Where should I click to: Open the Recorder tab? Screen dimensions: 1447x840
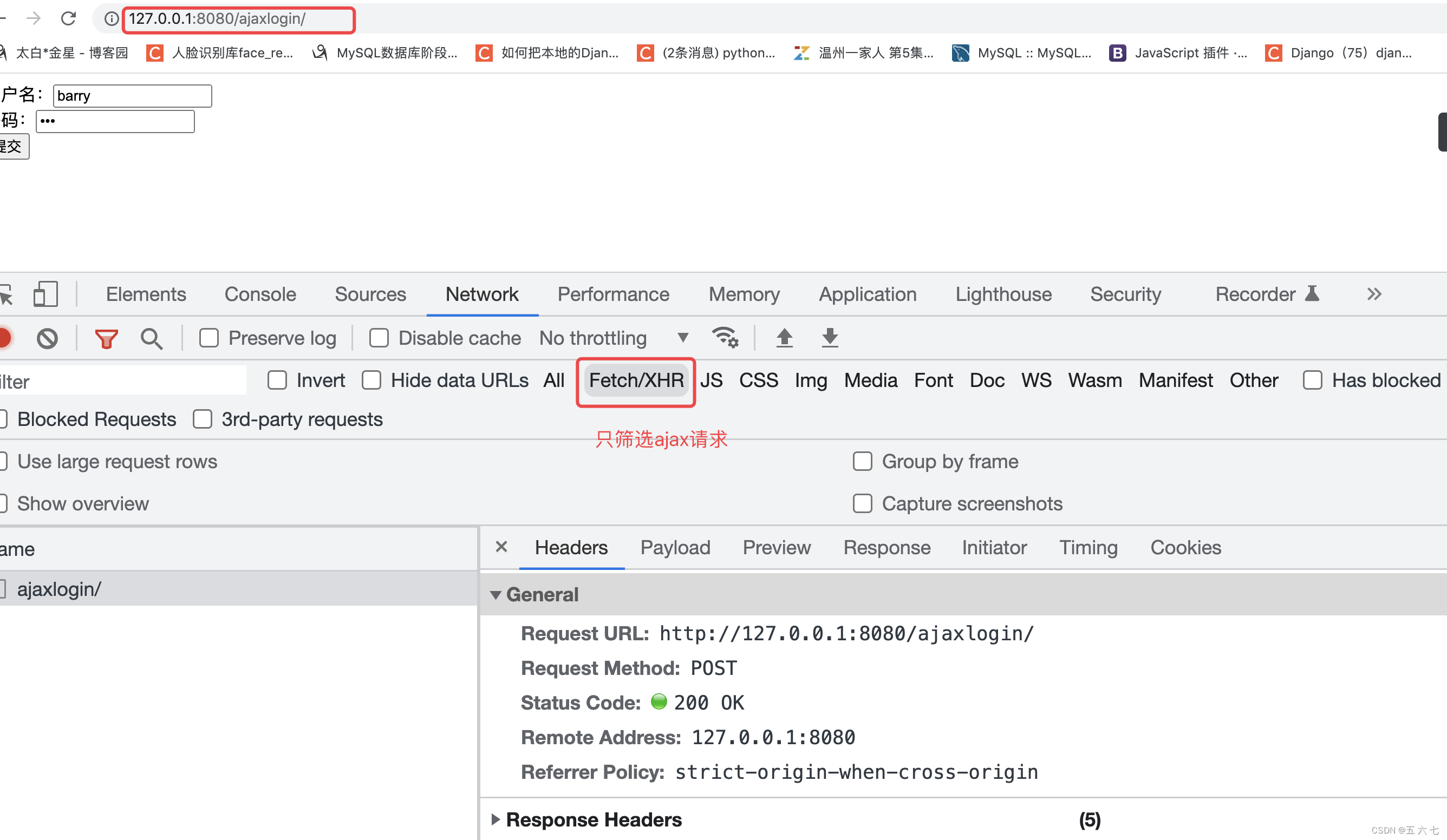(1267, 294)
